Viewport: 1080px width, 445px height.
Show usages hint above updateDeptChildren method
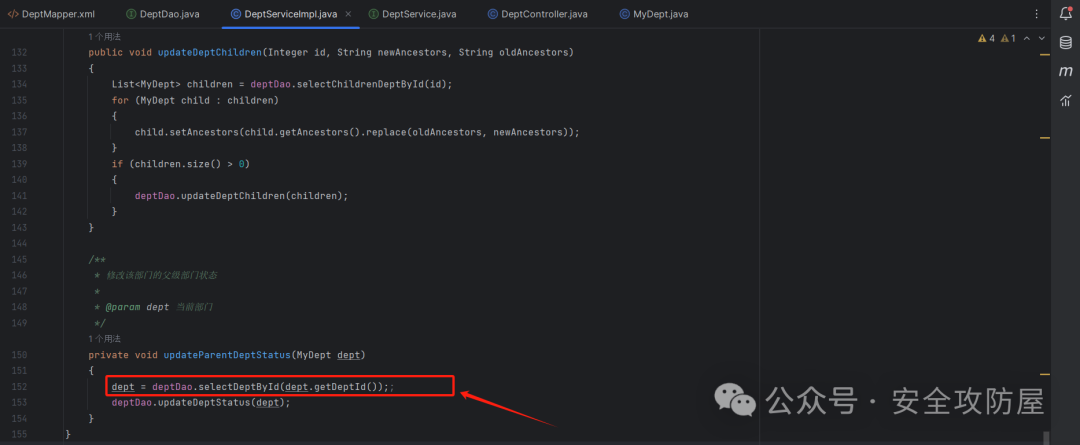click(x=105, y=37)
